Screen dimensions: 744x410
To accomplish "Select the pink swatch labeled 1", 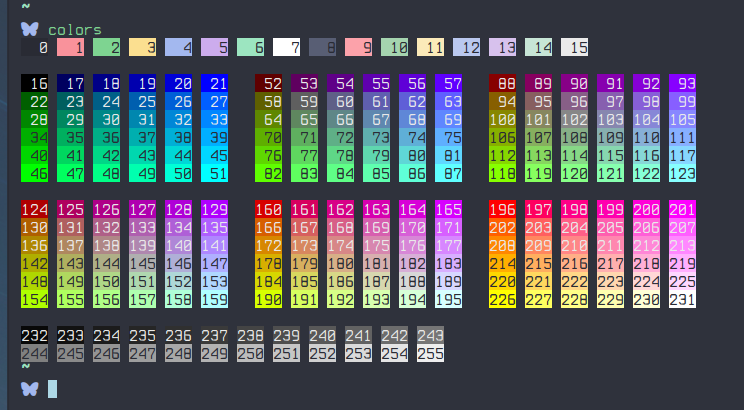I will (x=71, y=47).
